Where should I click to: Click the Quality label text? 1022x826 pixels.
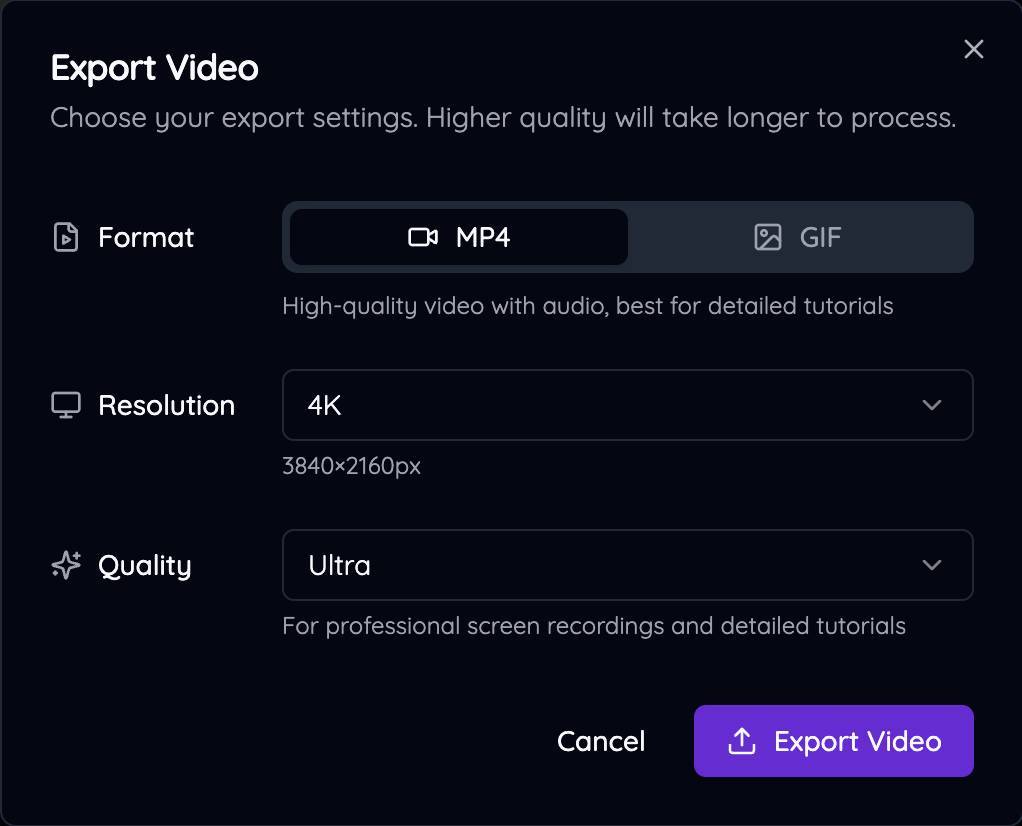pos(144,565)
